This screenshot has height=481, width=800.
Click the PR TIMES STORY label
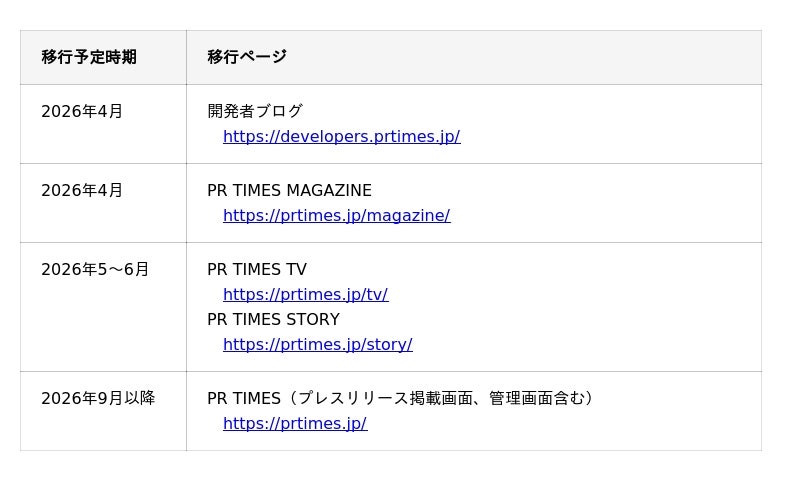coord(273,320)
